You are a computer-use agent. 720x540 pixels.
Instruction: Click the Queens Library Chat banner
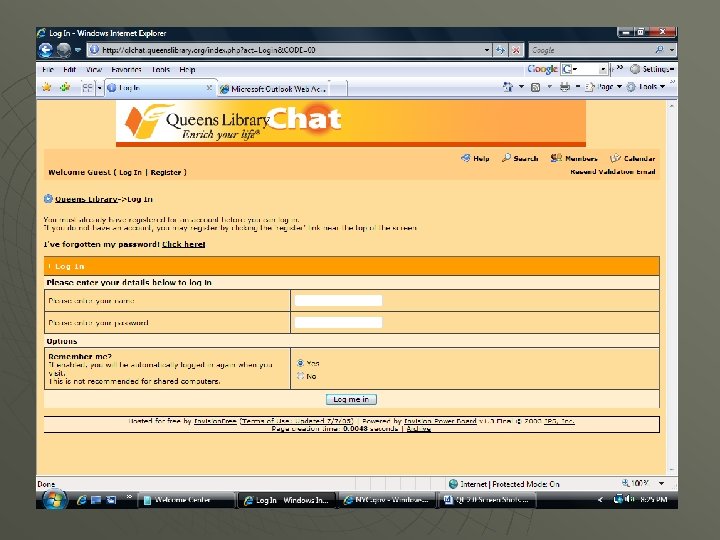pos(351,123)
